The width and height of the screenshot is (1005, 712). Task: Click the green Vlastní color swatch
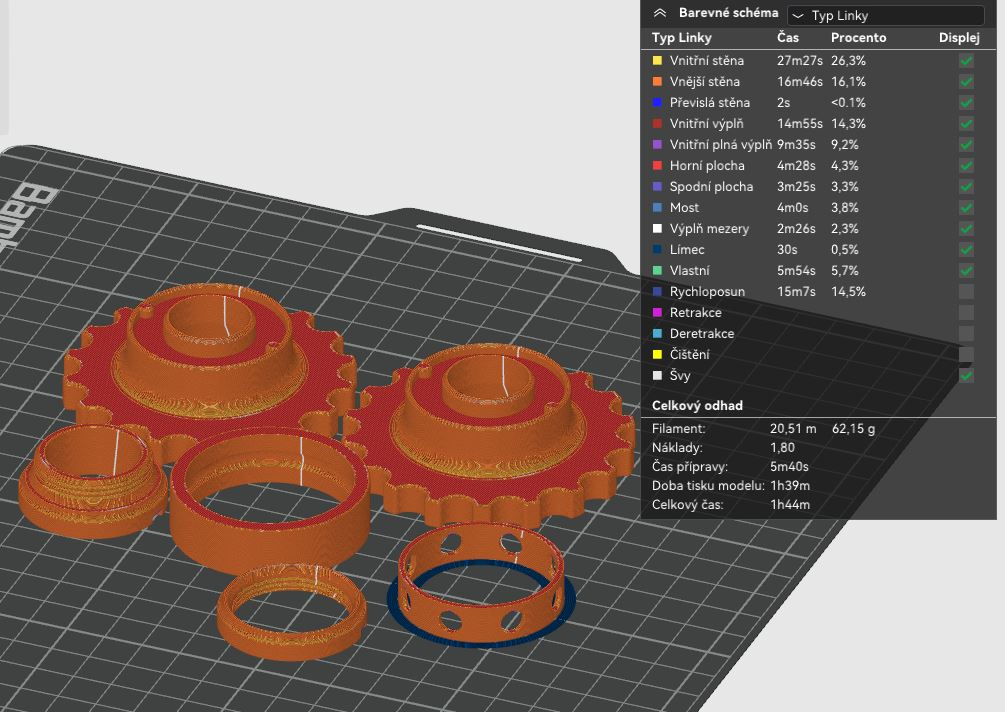click(x=657, y=270)
